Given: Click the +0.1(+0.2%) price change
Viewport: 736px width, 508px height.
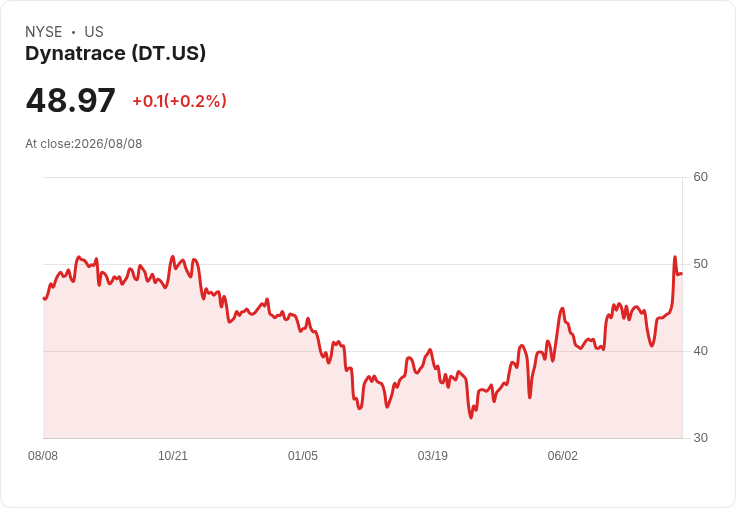Looking at the screenshot, I should click(x=180, y=101).
